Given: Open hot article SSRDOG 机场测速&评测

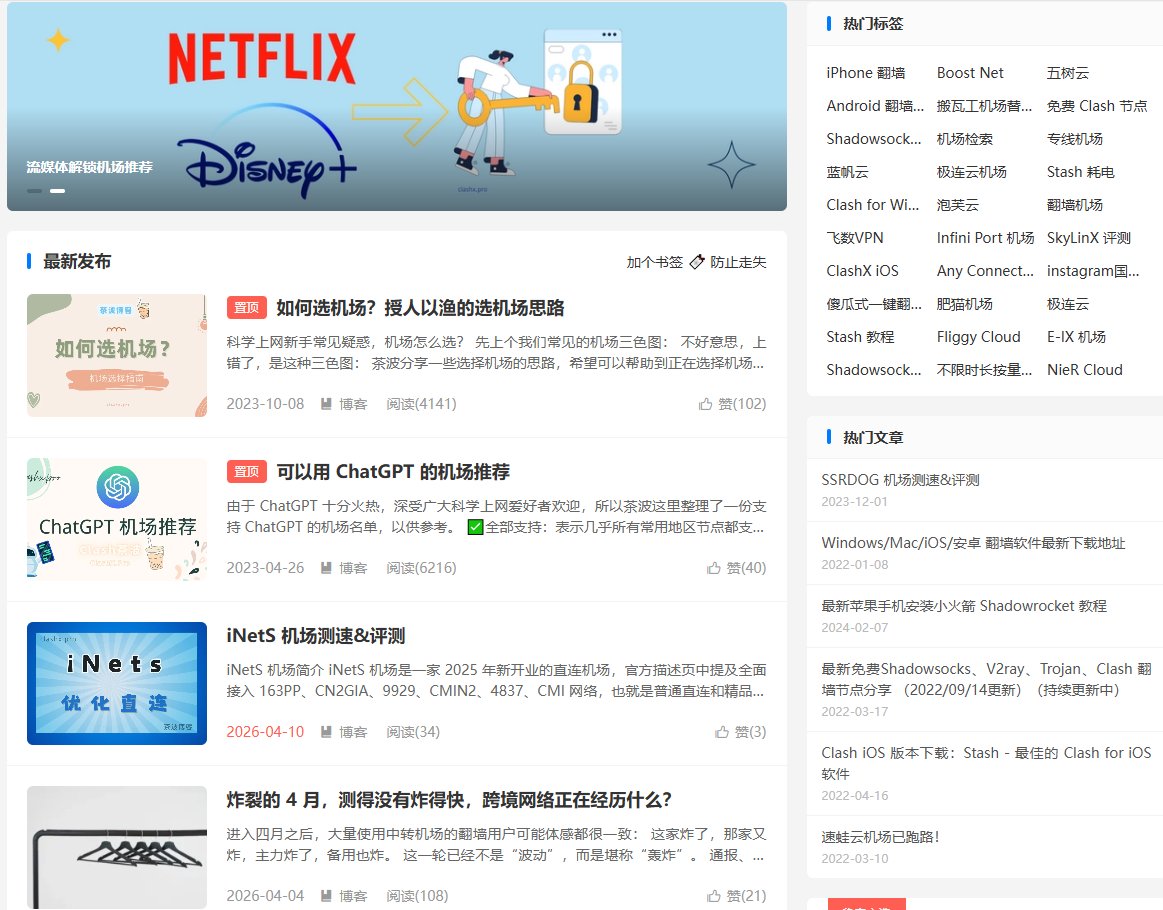Looking at the screenshot, I should [900, 480].
